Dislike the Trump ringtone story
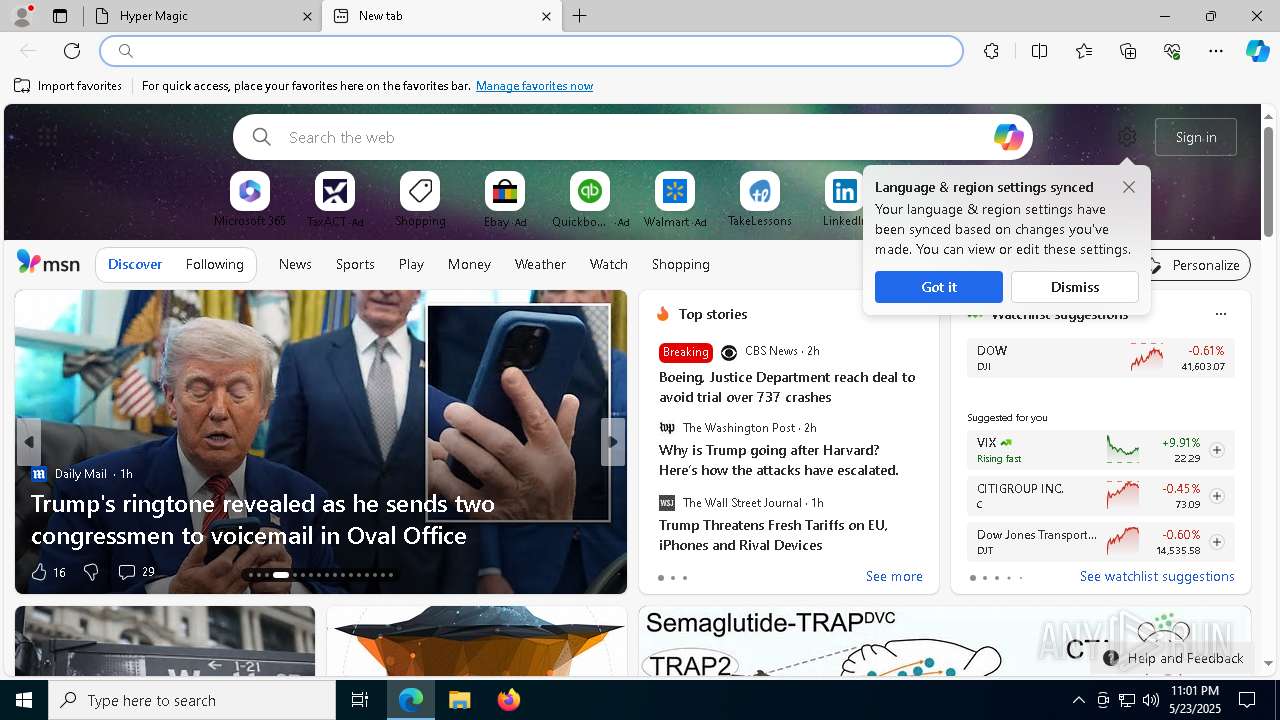This screenshot has height=720, width=1280. pos(91,572)
